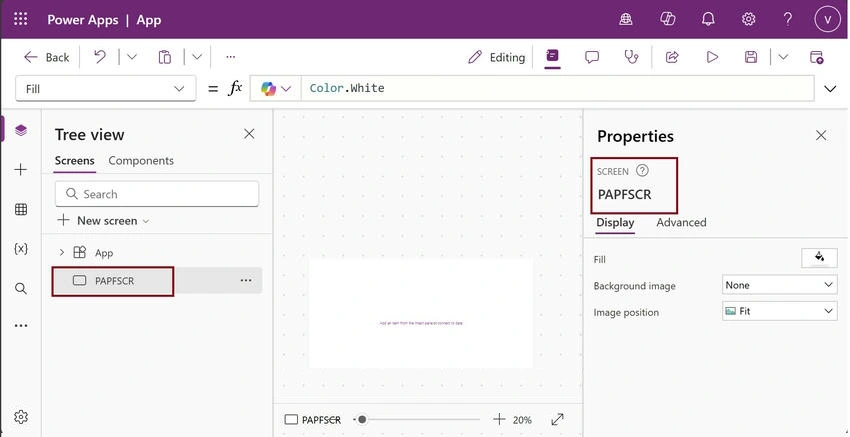Open the App checker stethoscope icon
850x437 pixels.
pos(632,57)
